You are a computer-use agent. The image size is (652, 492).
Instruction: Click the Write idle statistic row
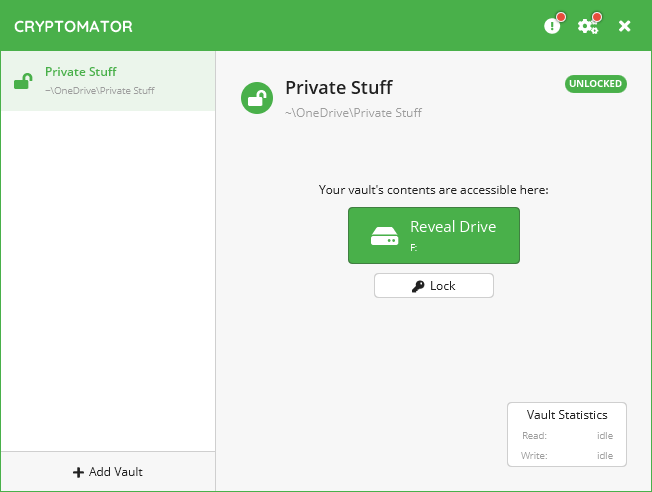[567, 456]
